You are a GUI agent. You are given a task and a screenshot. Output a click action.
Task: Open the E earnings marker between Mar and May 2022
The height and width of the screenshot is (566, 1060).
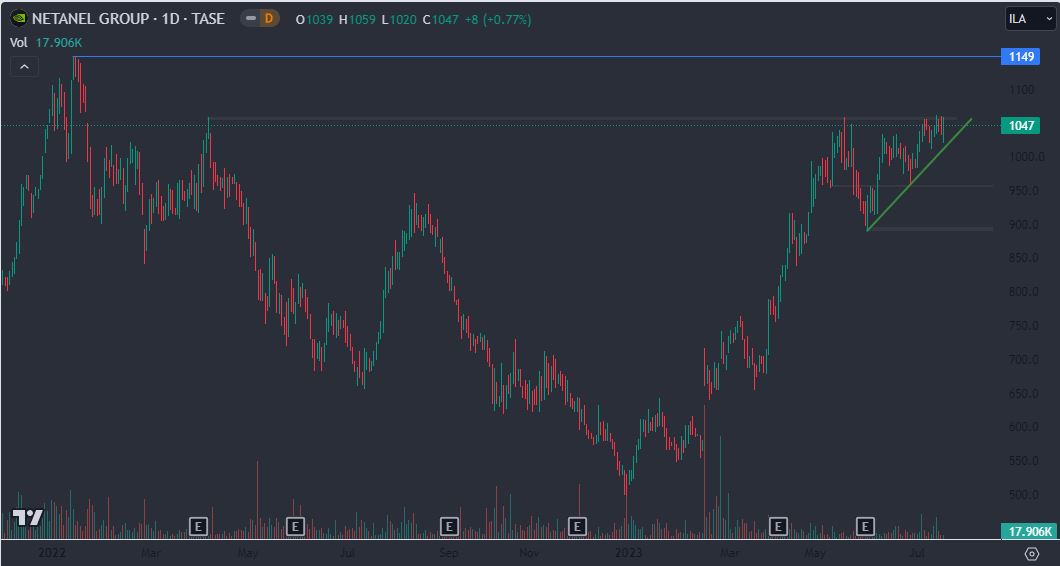pos(198,526)
